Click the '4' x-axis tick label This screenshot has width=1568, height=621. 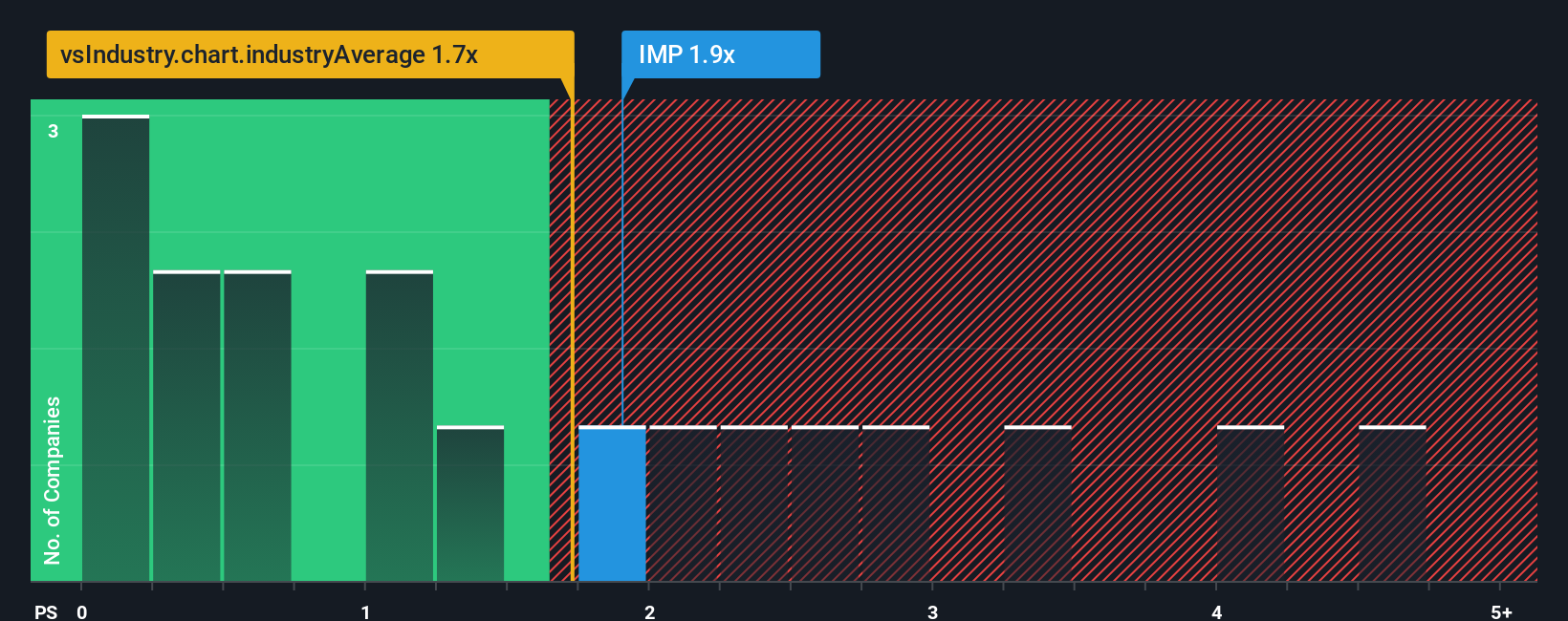(x=1216, y=612)
